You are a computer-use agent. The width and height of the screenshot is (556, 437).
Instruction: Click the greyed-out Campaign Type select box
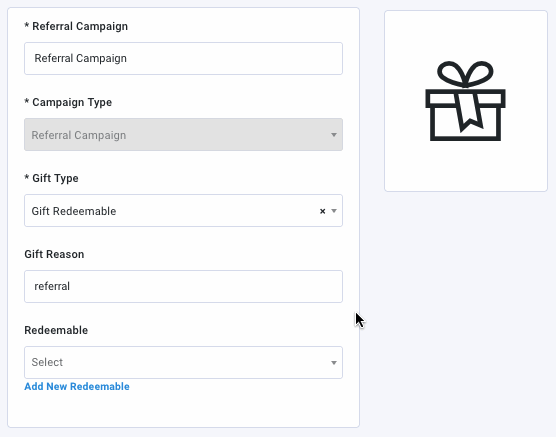183,134
